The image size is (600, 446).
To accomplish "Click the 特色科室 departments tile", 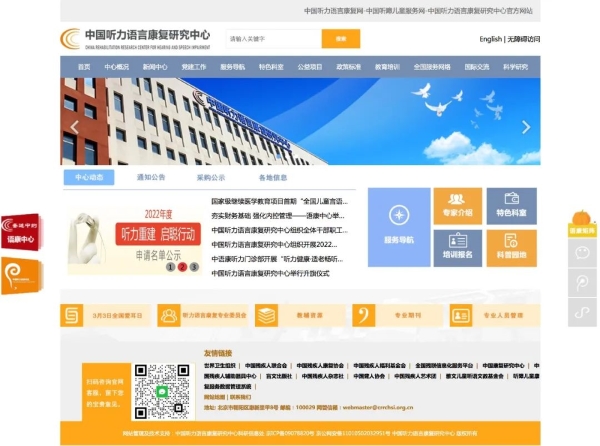I will coord(512,206).
